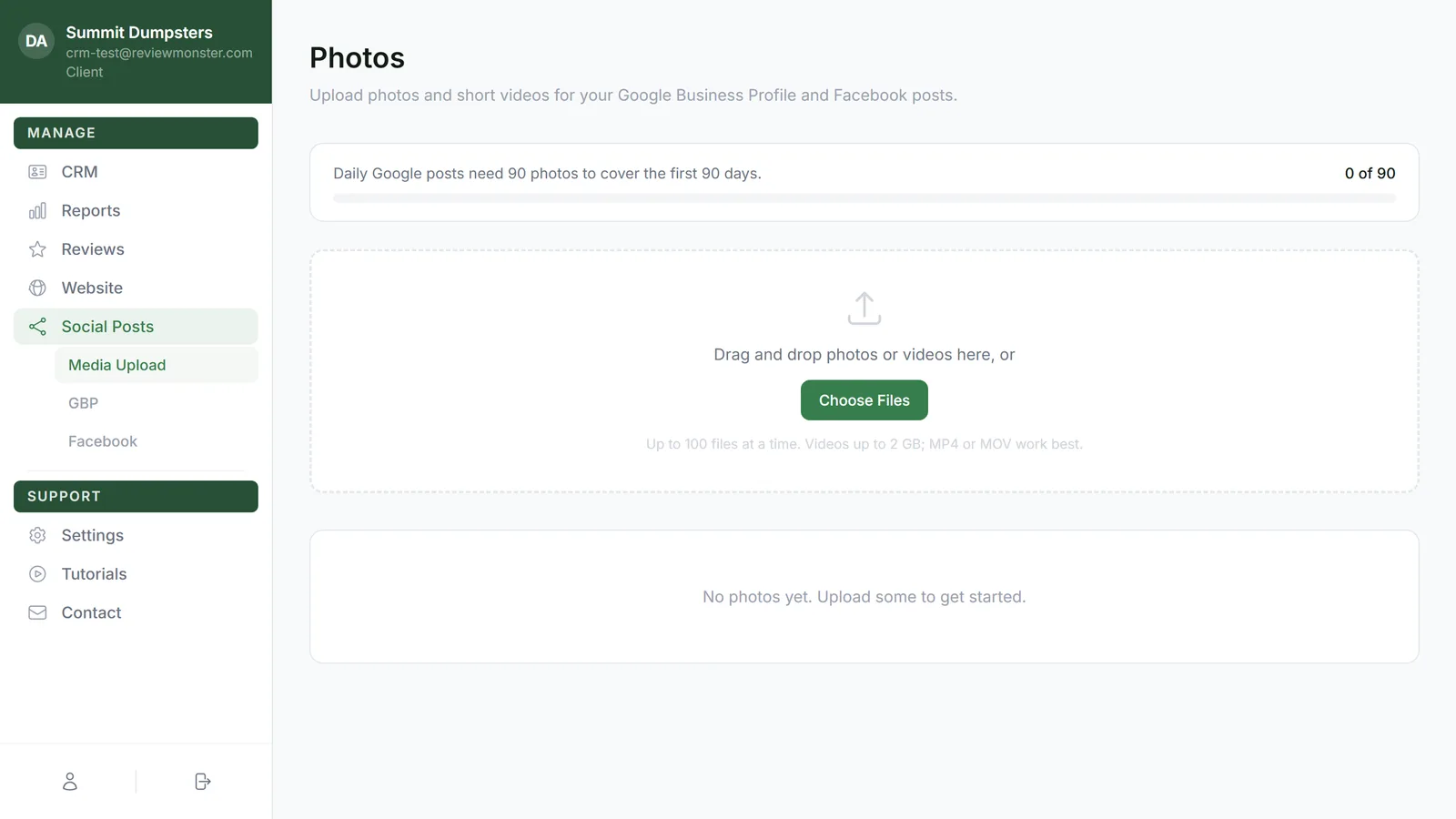Screen dimensions: 1456x819
Task: Navigate to Website
Action: pyautogui.click(x=136, y=288)
